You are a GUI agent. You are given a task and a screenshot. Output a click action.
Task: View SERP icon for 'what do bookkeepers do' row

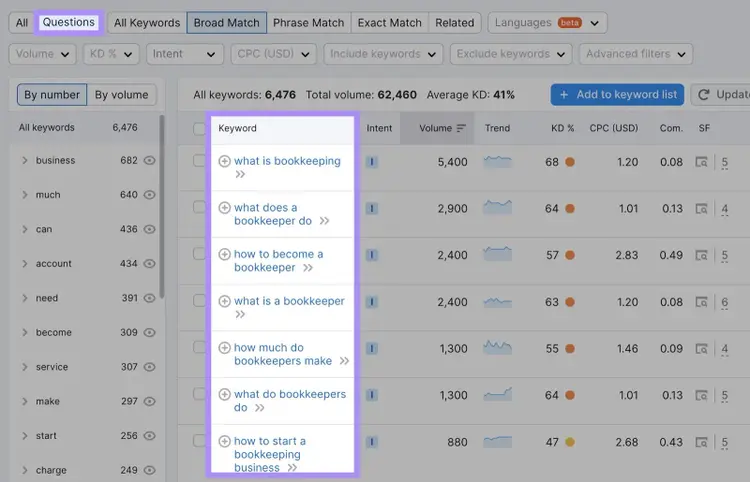pyautogui.click(x=701, y=395)
